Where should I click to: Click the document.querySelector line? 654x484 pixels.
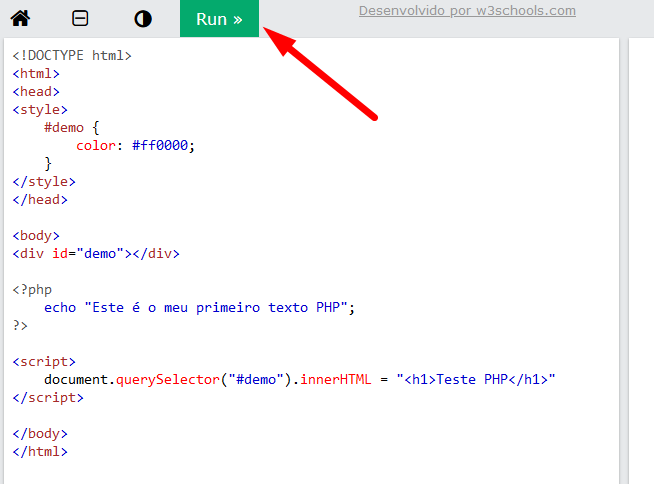pos(300,379)
